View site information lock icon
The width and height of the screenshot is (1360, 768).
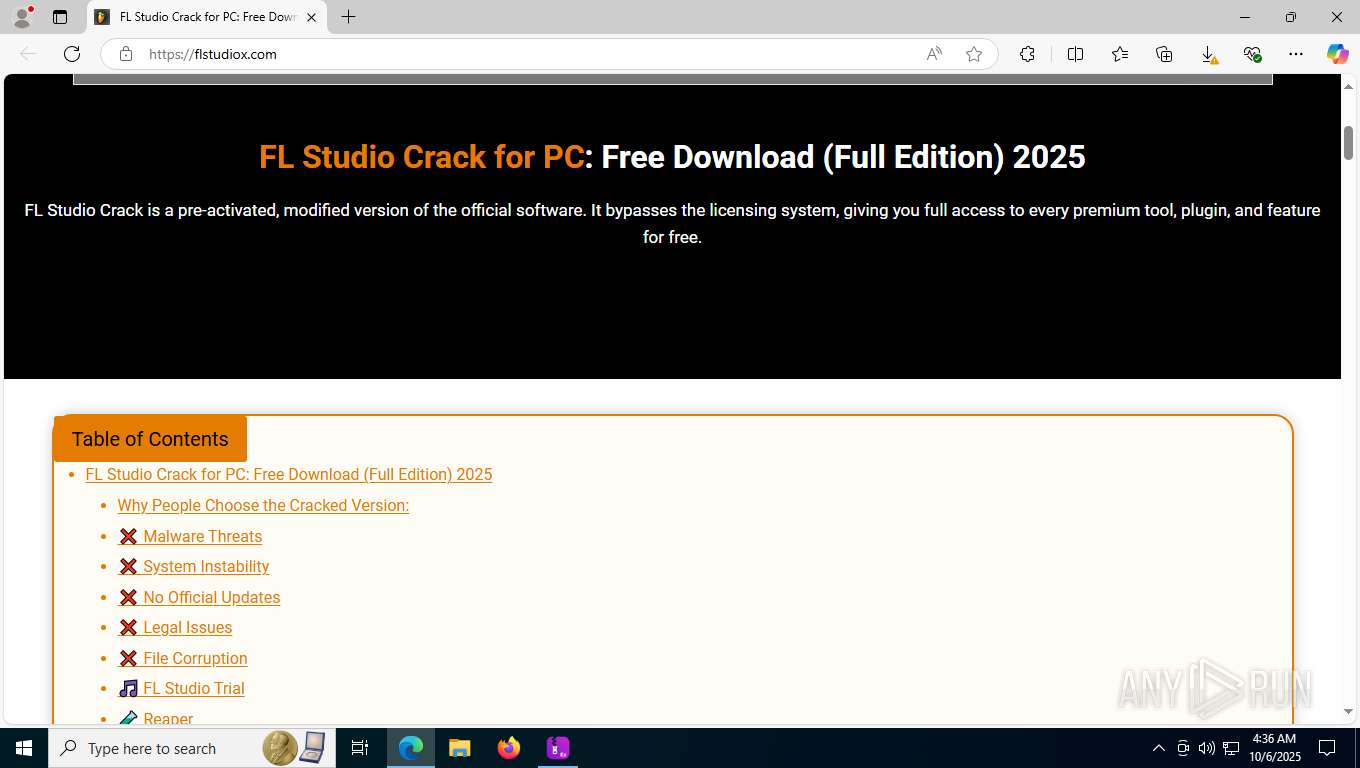coord(126,54)
